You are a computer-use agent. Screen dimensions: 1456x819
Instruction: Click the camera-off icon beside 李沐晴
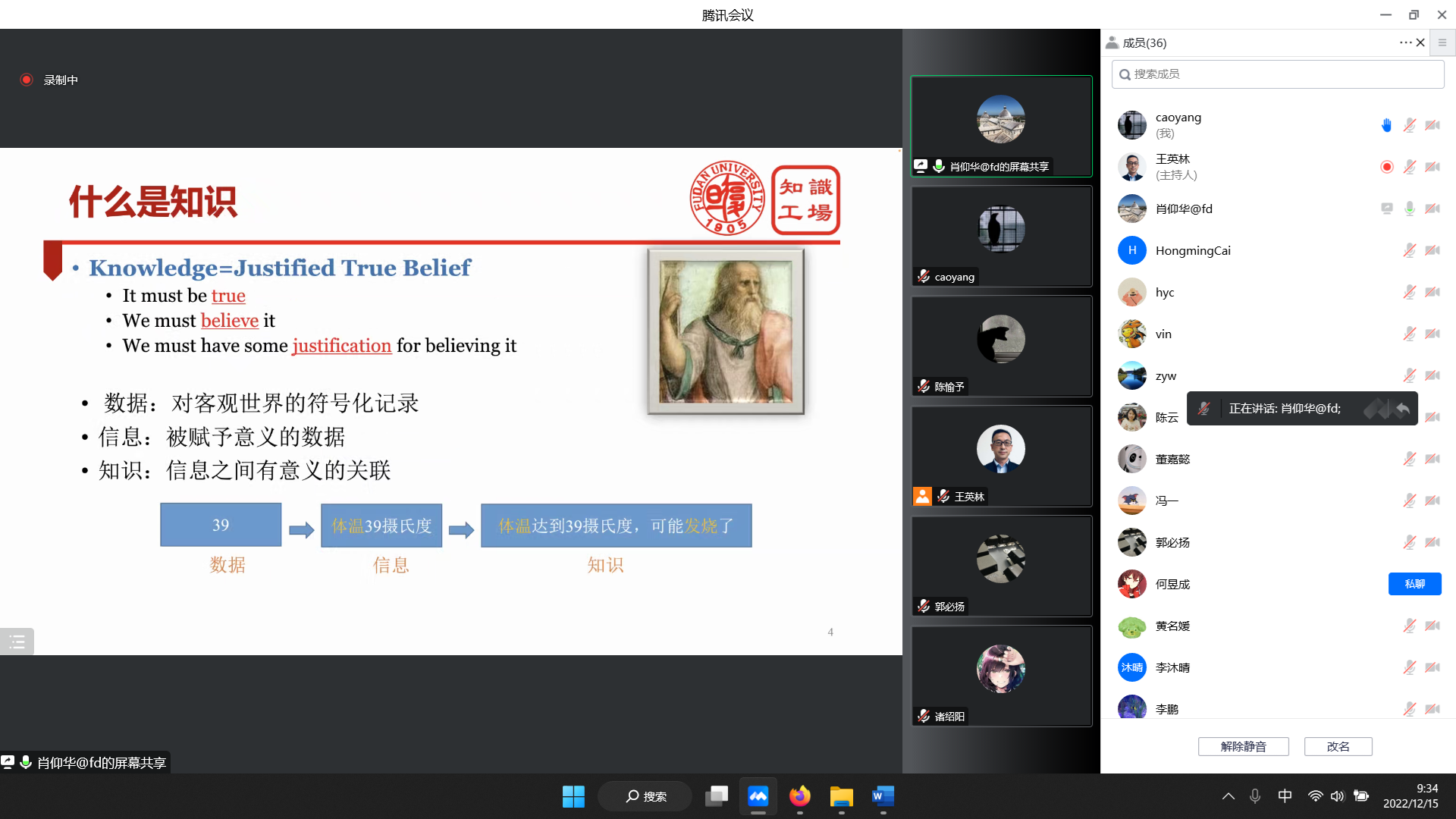[1432, 667]
